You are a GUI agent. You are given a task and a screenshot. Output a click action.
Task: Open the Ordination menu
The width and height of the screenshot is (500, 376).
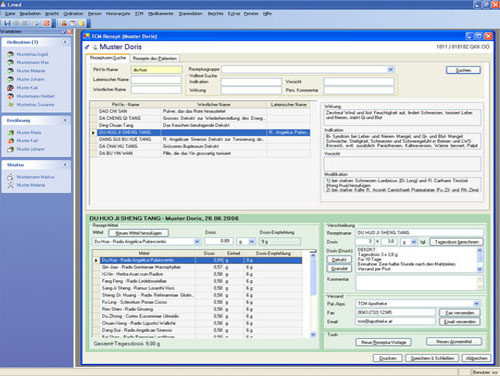tap(73, 14)
